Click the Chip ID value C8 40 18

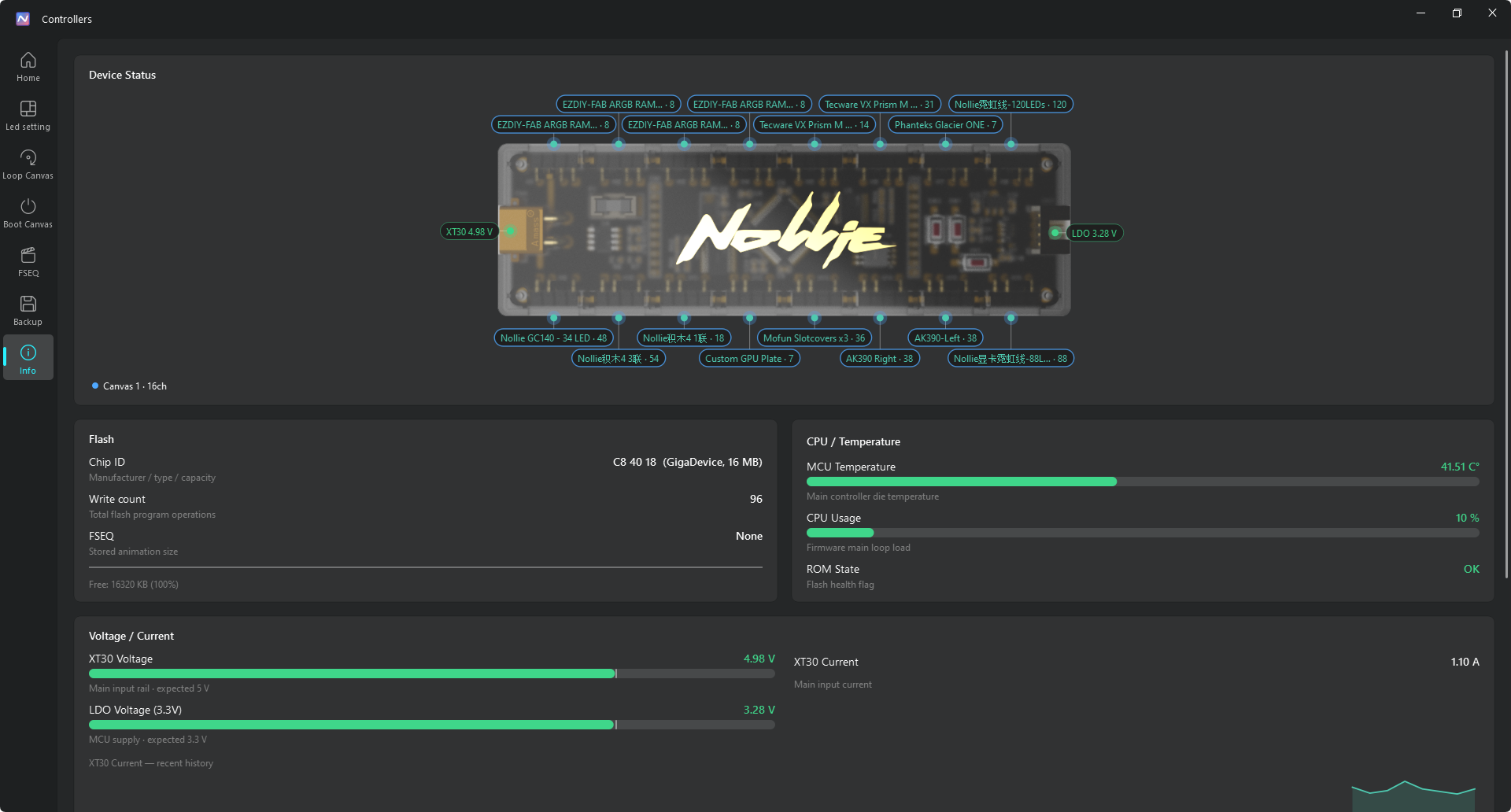[687, 463]
